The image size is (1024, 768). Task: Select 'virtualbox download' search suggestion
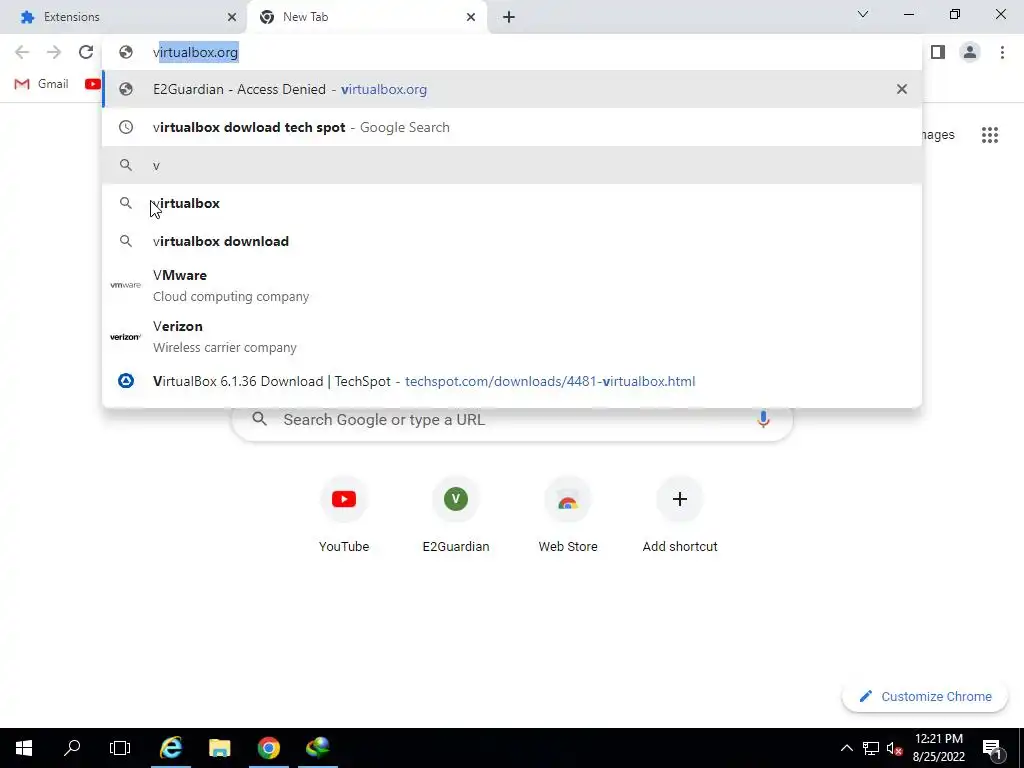point(512,241)
